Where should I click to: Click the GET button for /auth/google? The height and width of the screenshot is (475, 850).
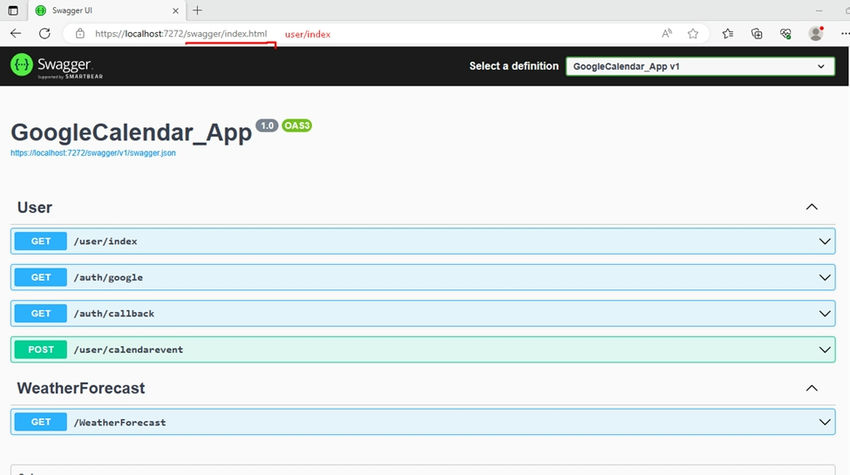click(x=41, y=278)
